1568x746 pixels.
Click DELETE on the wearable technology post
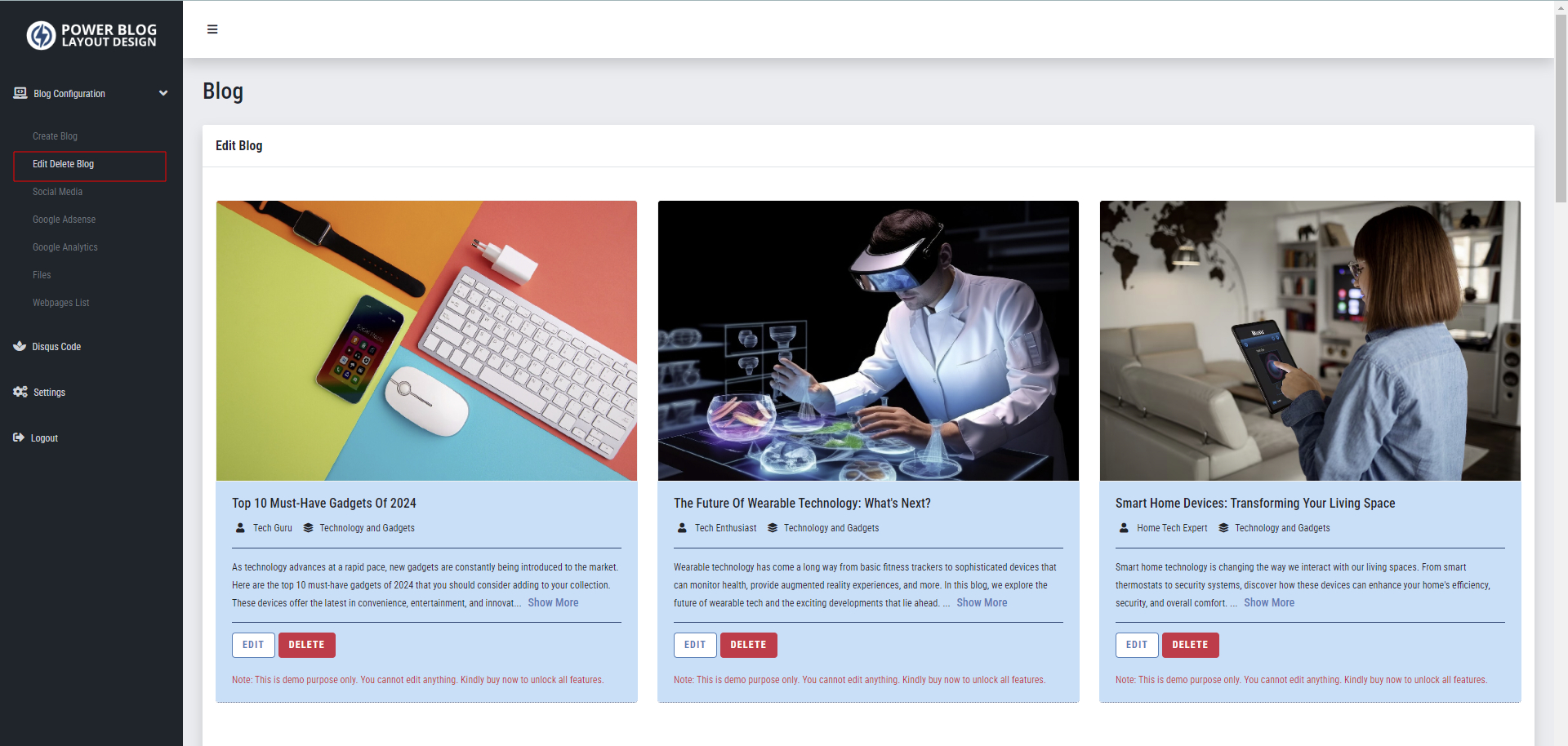point(748,645)
